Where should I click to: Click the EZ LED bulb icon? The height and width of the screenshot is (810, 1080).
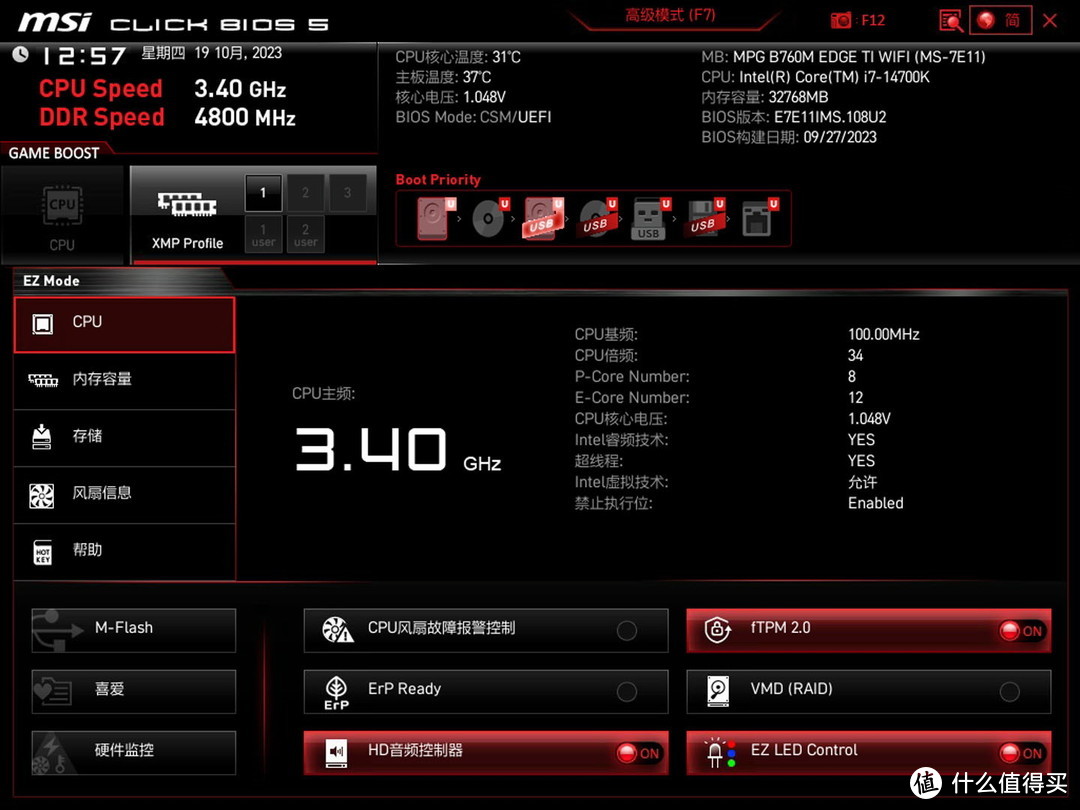tap(718, 753)
